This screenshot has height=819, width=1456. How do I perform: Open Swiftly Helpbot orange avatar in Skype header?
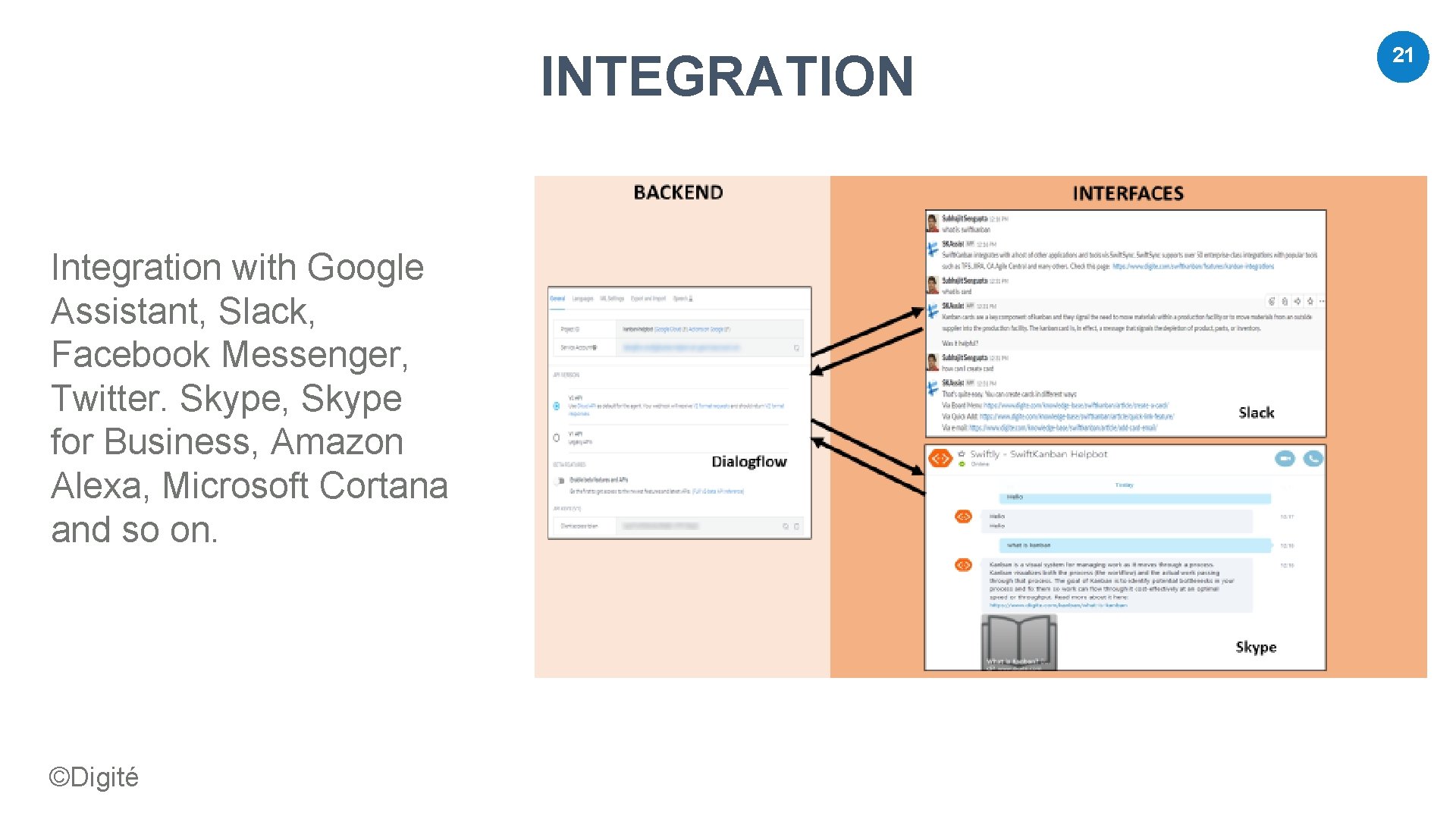point(940,458)
